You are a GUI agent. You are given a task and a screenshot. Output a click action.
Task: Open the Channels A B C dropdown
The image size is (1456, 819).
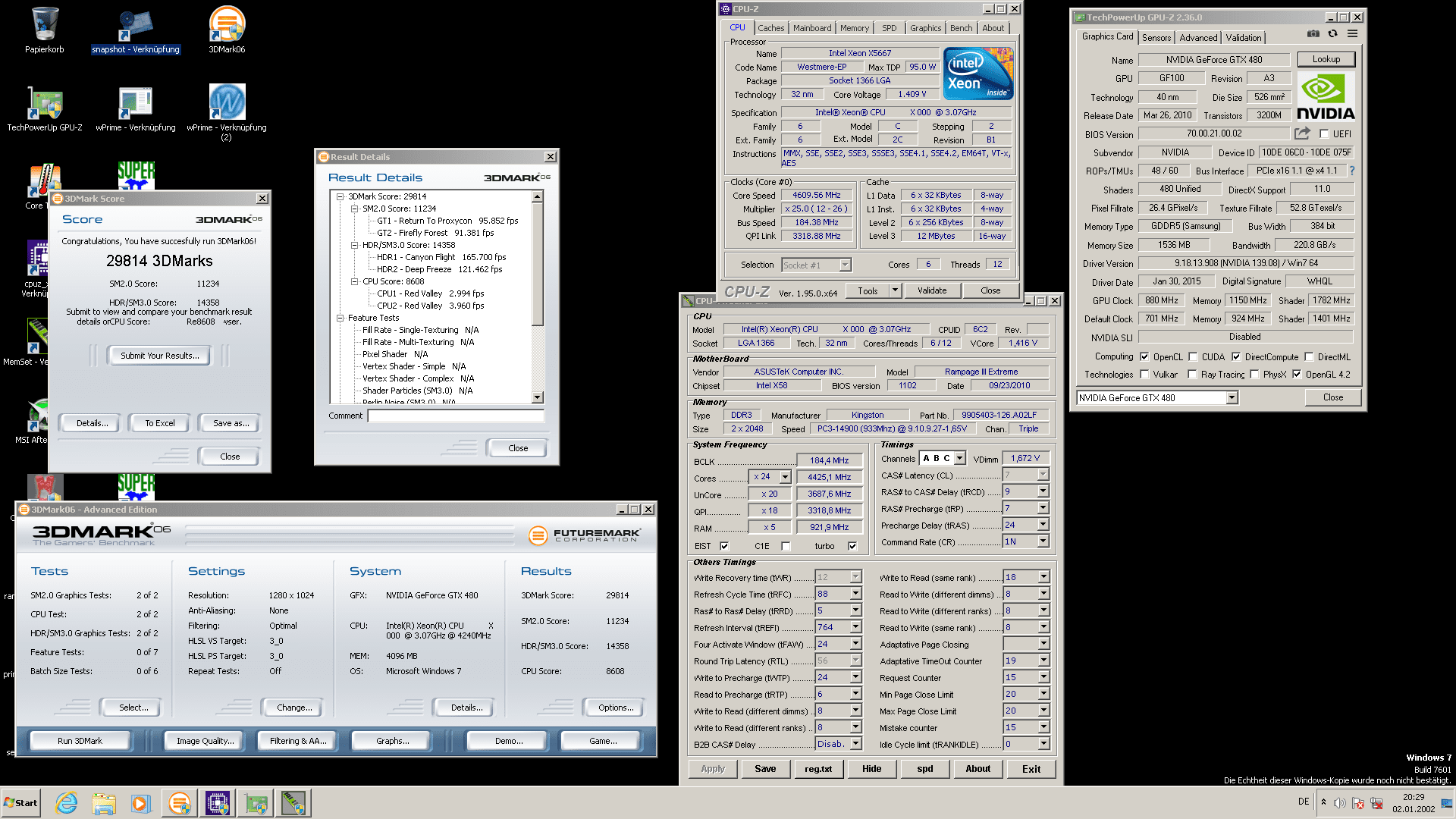click(959, 458)
